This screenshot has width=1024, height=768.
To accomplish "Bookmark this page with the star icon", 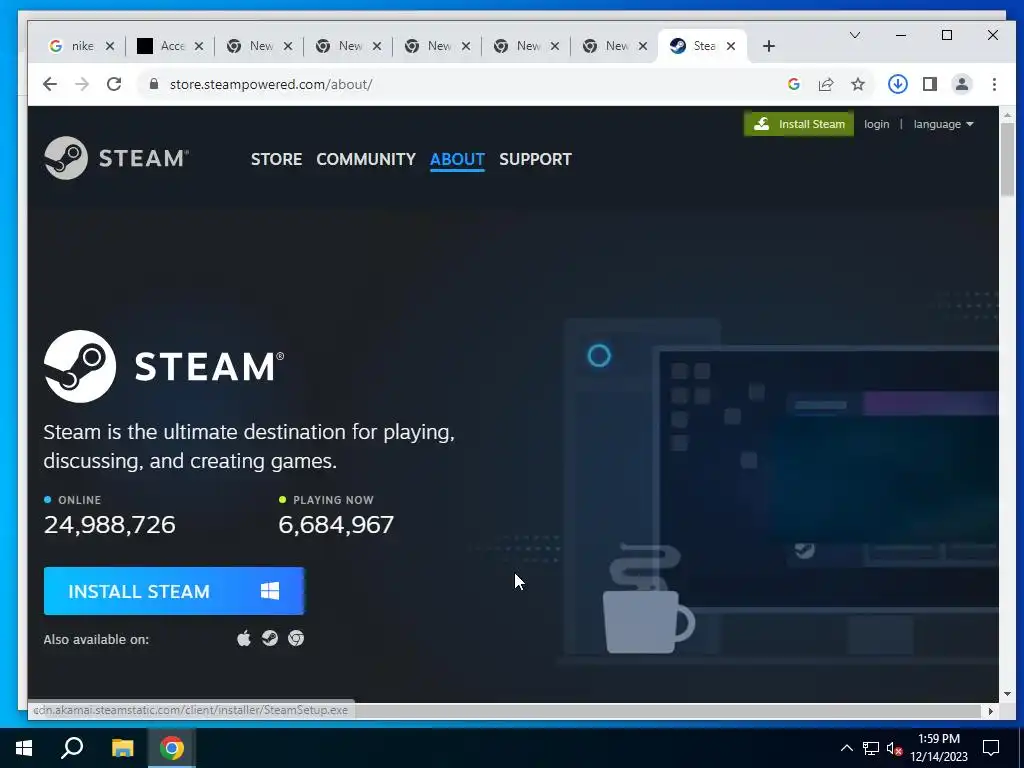I will coord(857,84).
